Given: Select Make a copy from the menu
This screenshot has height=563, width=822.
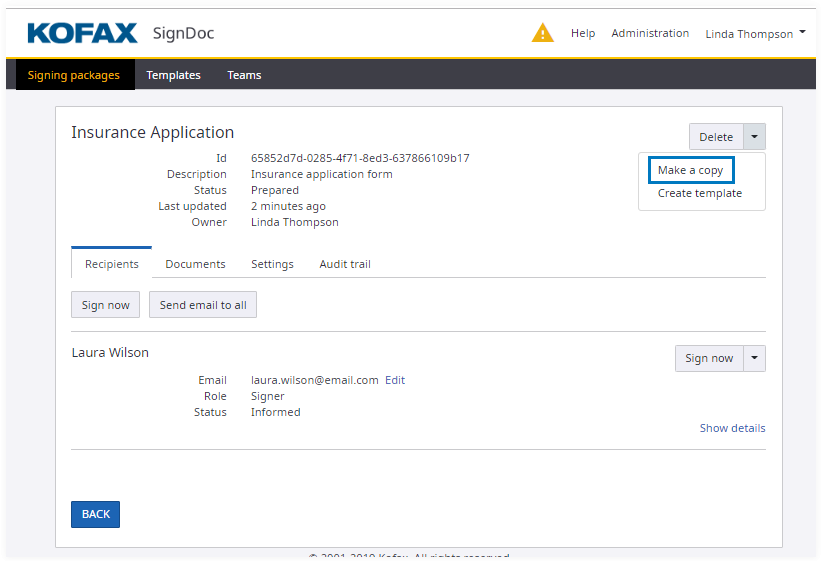Looking at the screenshot, I should point(690,170).
